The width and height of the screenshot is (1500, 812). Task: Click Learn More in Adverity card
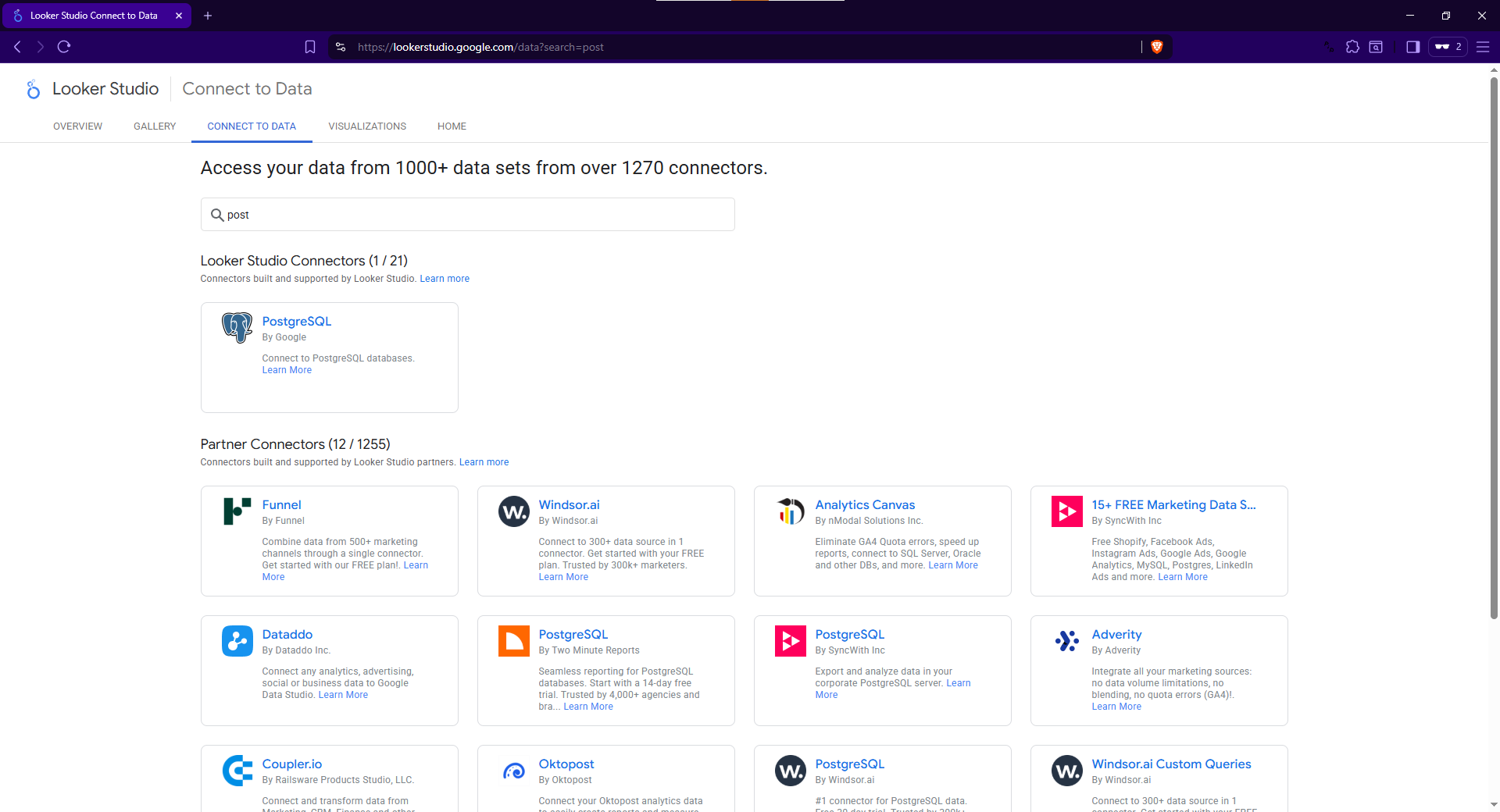pyautogui.click(x=1116, y=707)
